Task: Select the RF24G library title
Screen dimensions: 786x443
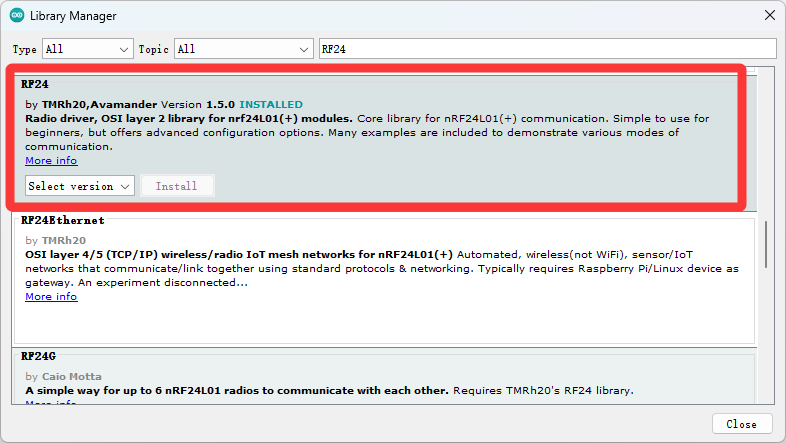Action: (x=38, y=356)
